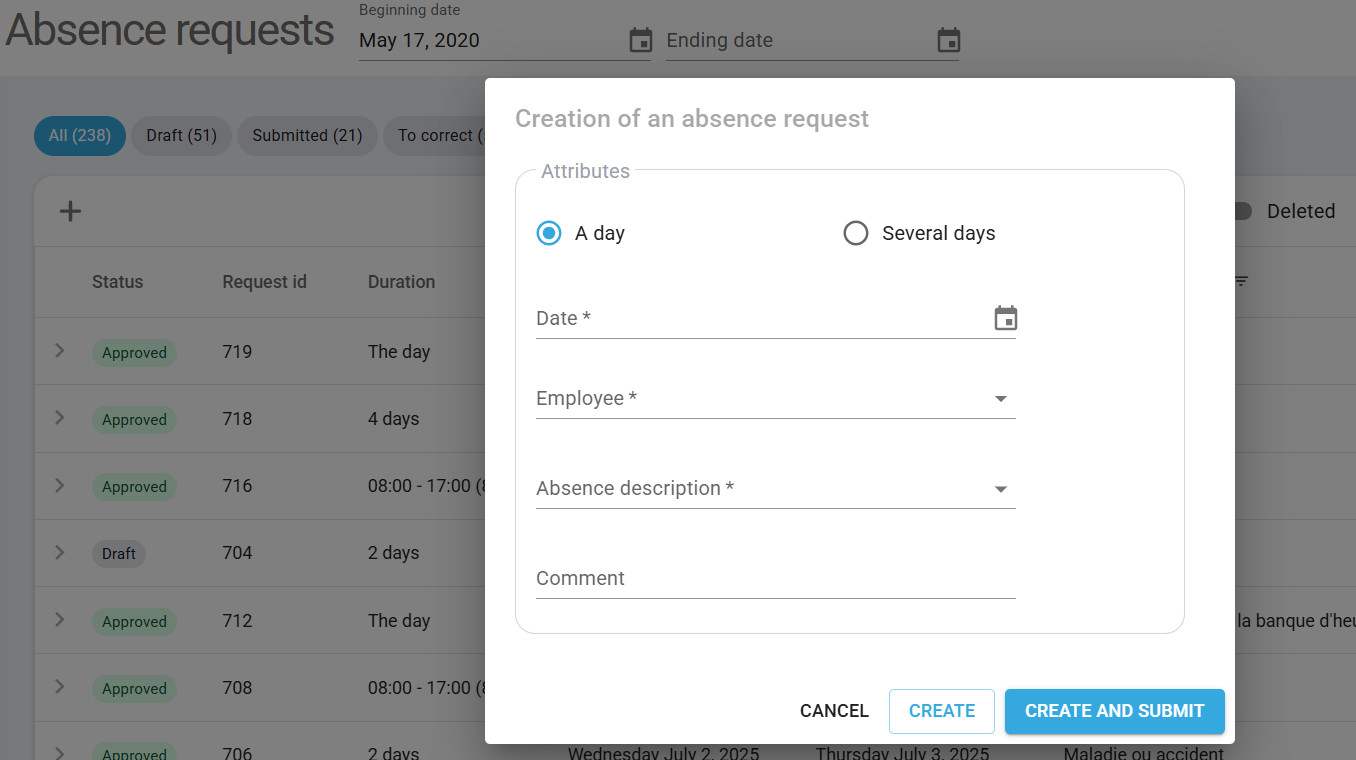Select the 'A day' radio option
Image resolution: width=1356 pixels, height=760 pixels.
548,233
